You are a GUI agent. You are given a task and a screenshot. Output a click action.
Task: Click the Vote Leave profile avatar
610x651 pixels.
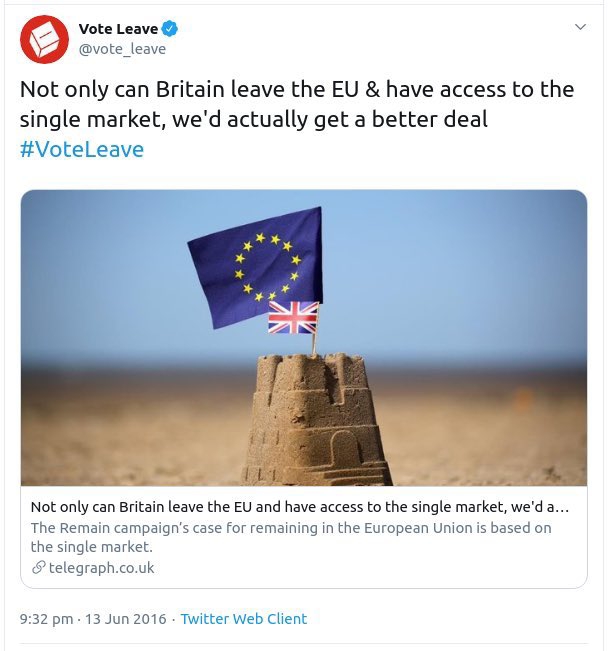pyautogui.click(x=44, y=38)
